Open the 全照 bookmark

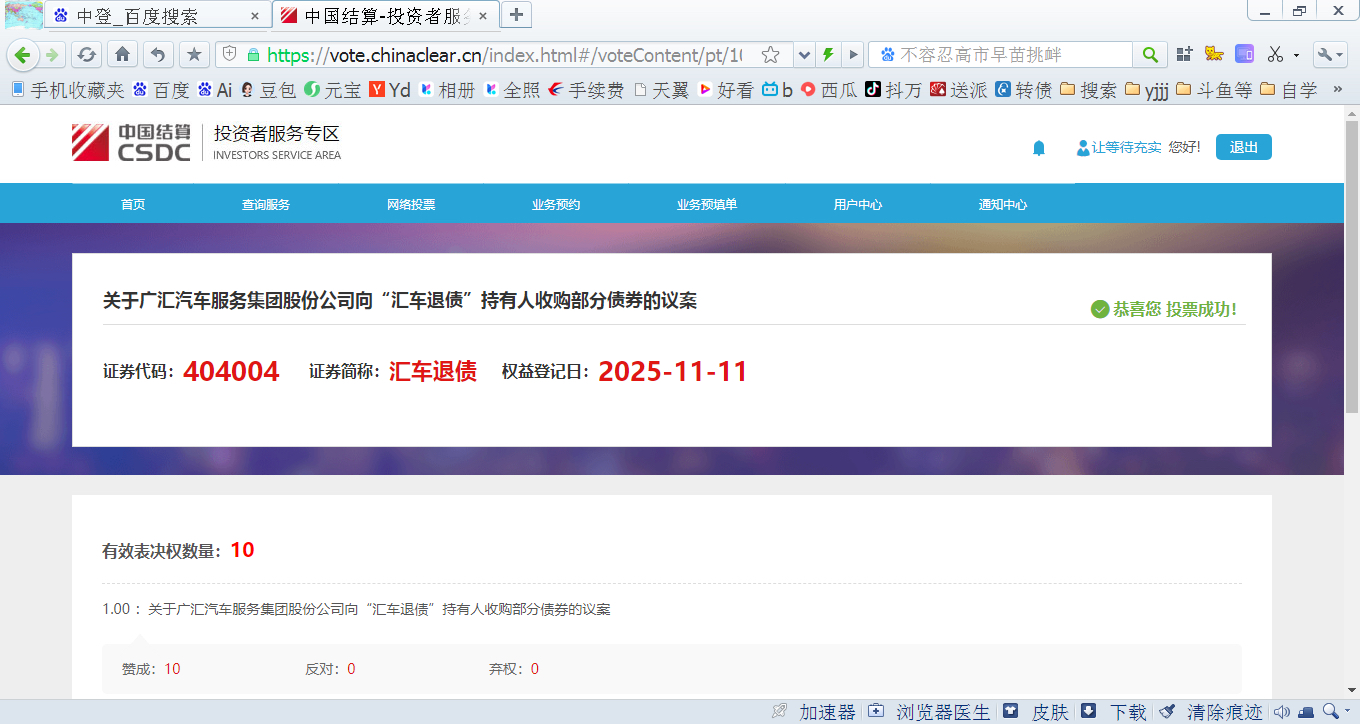coord(512,90)
